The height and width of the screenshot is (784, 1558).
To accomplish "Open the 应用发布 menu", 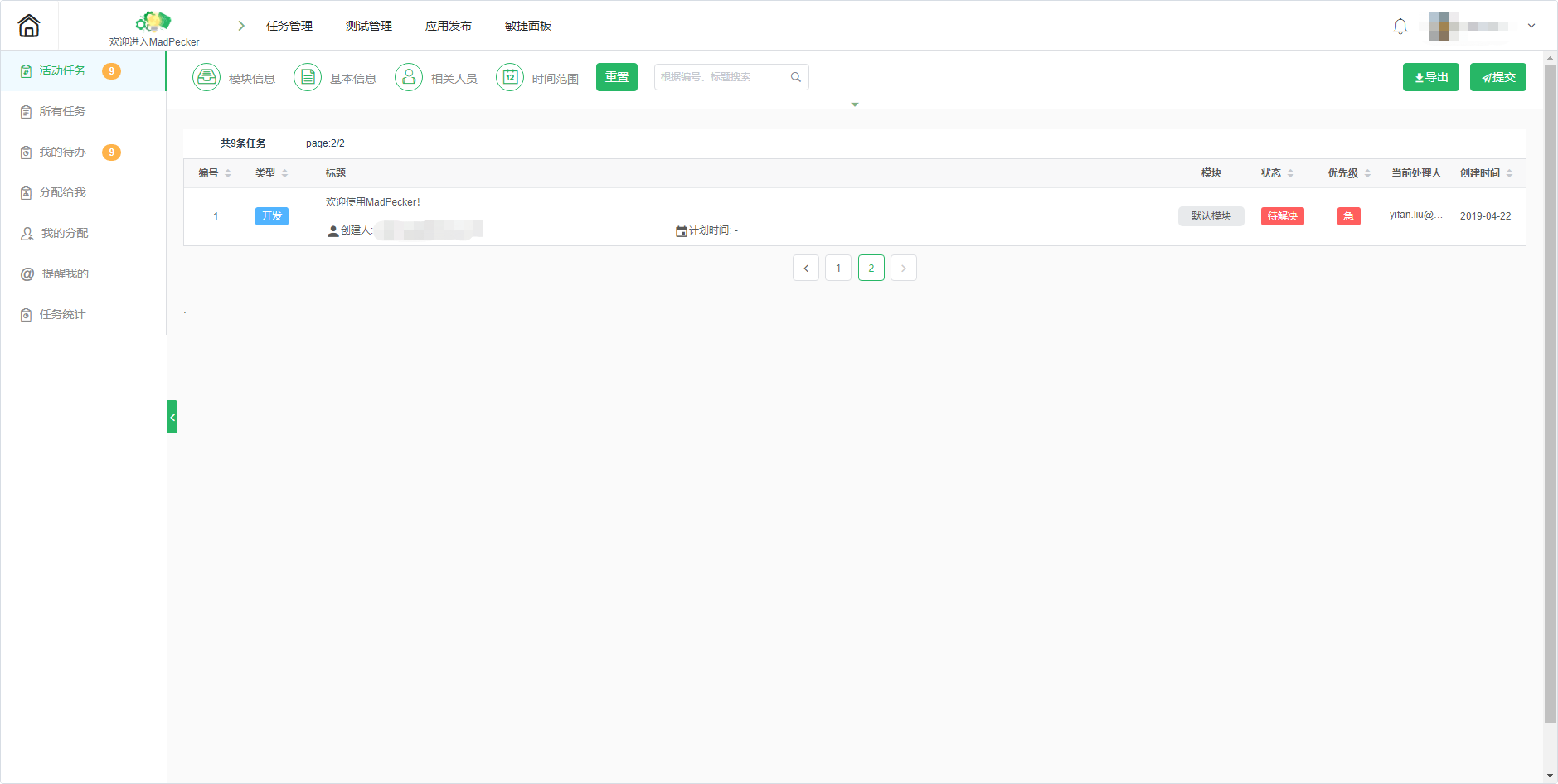I will click(449, 26).
